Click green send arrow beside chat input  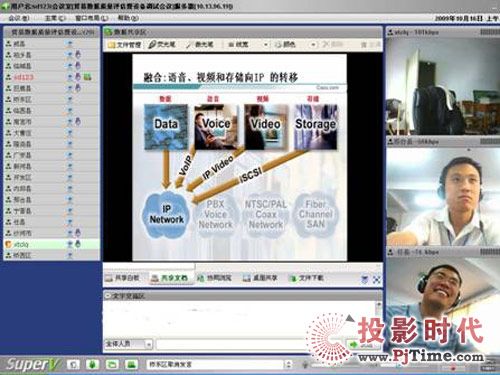[x=353, y=344]
